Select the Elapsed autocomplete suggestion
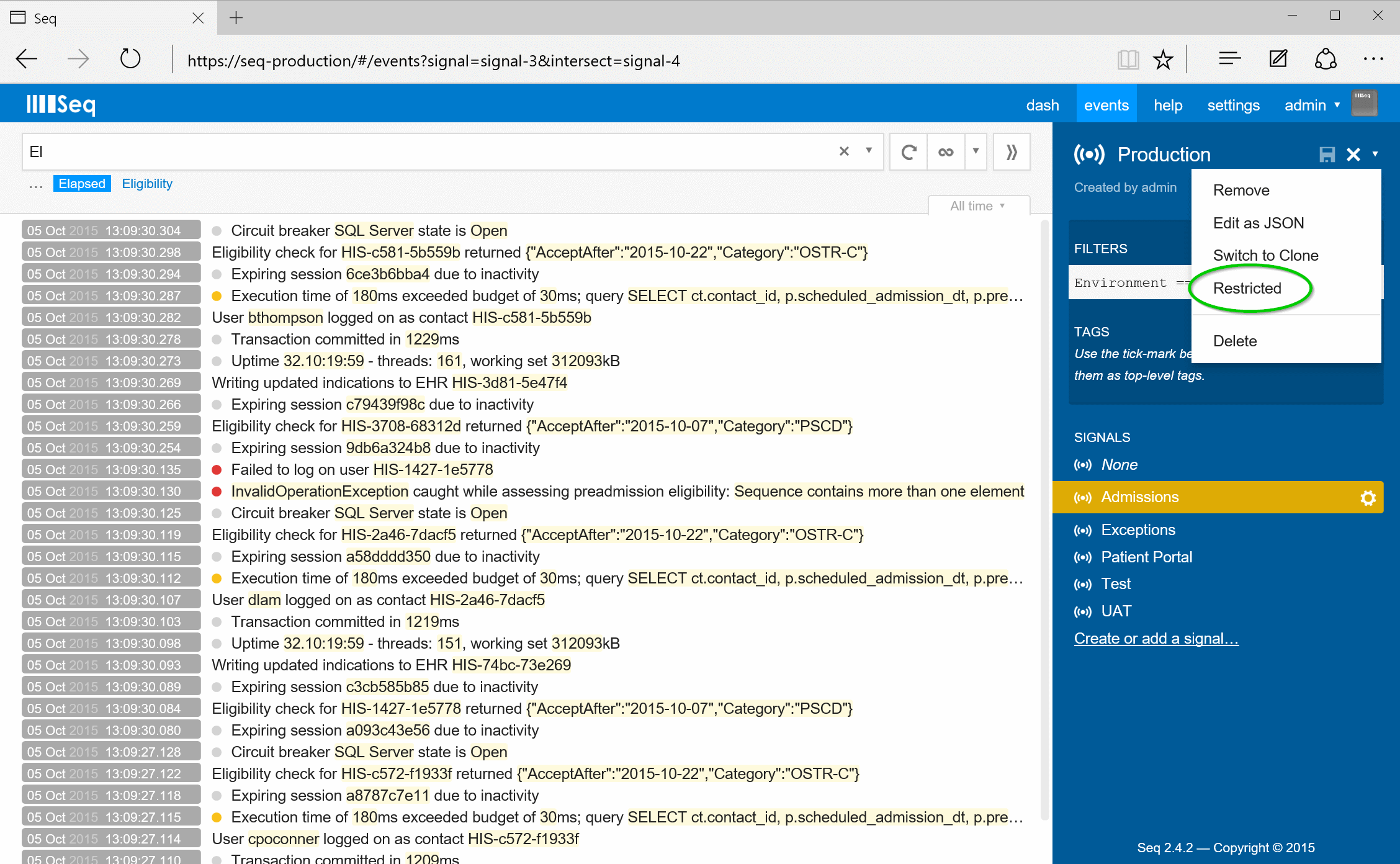The width and height of the screenshot is (1400, 864). [x=82, y=184]
